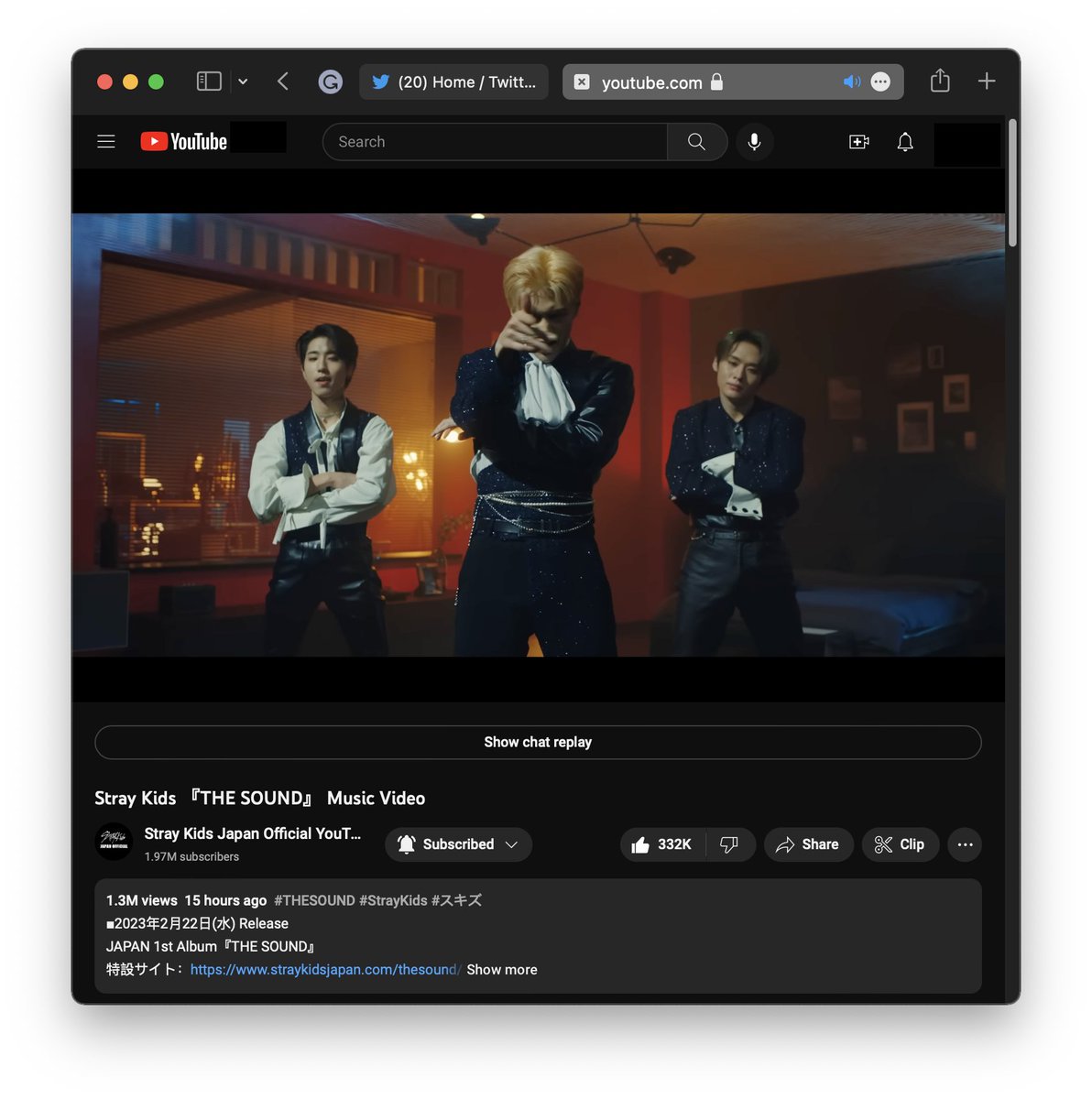
Task: Open the #スキズ hashtag
Action: click(x=456, y=900)
